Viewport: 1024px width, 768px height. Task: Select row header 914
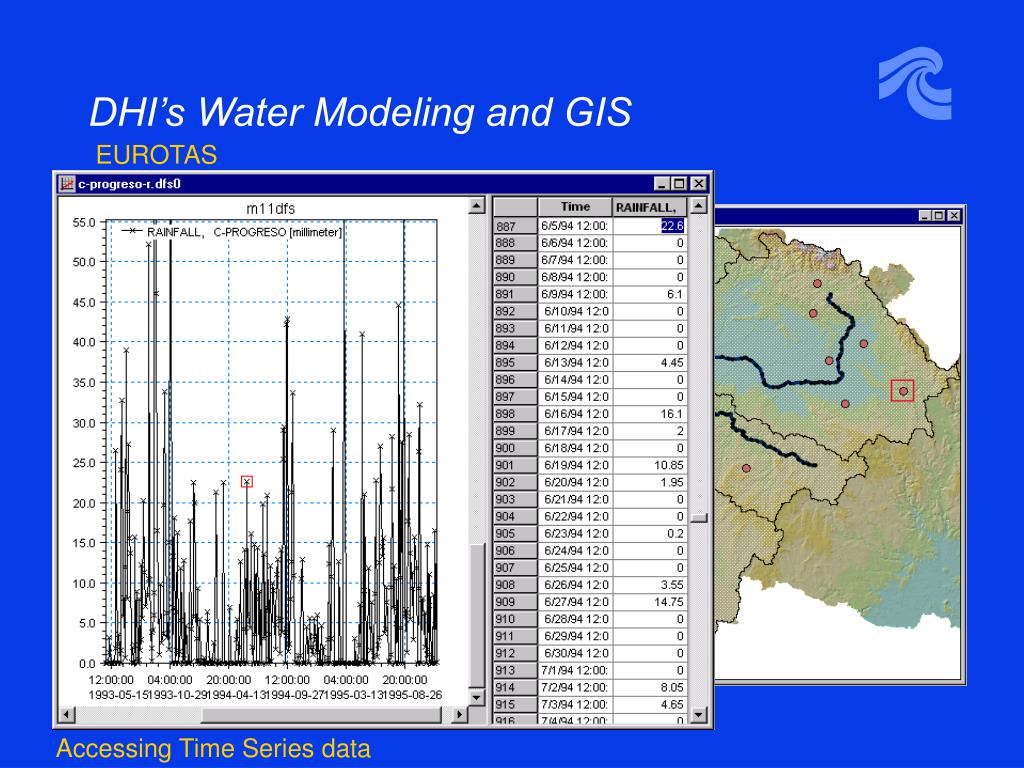point(515,687)
